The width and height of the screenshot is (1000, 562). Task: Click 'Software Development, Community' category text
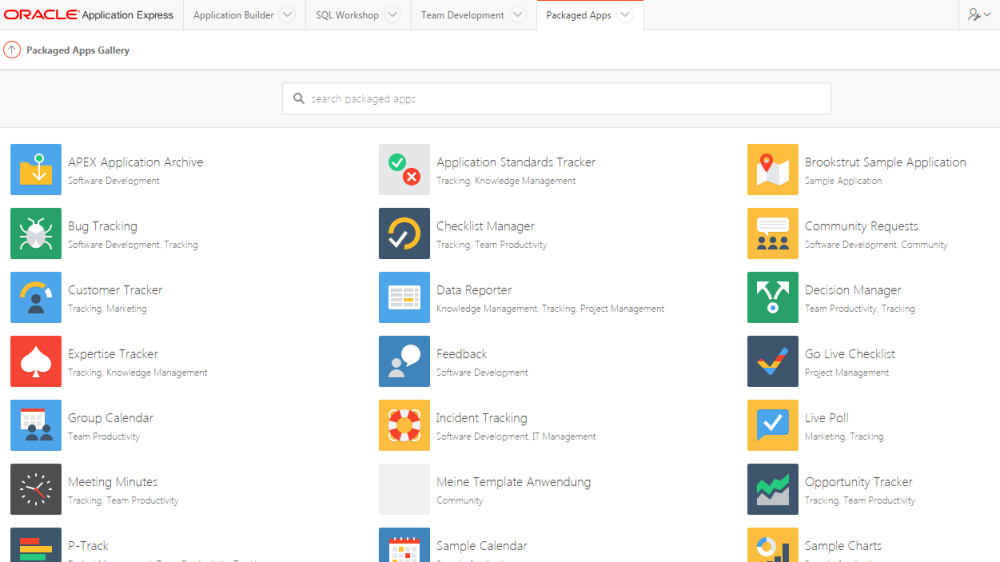coord(876,245)
